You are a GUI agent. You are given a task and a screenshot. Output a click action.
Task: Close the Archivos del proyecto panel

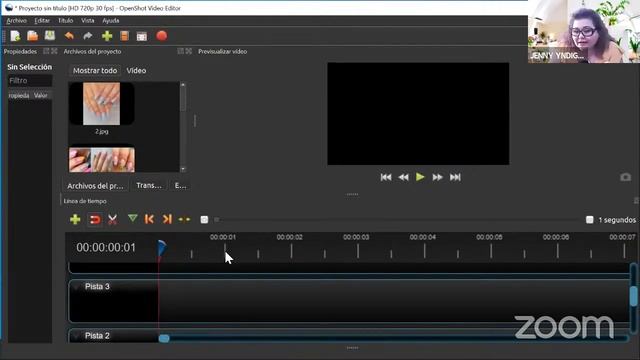coord(189,51)
